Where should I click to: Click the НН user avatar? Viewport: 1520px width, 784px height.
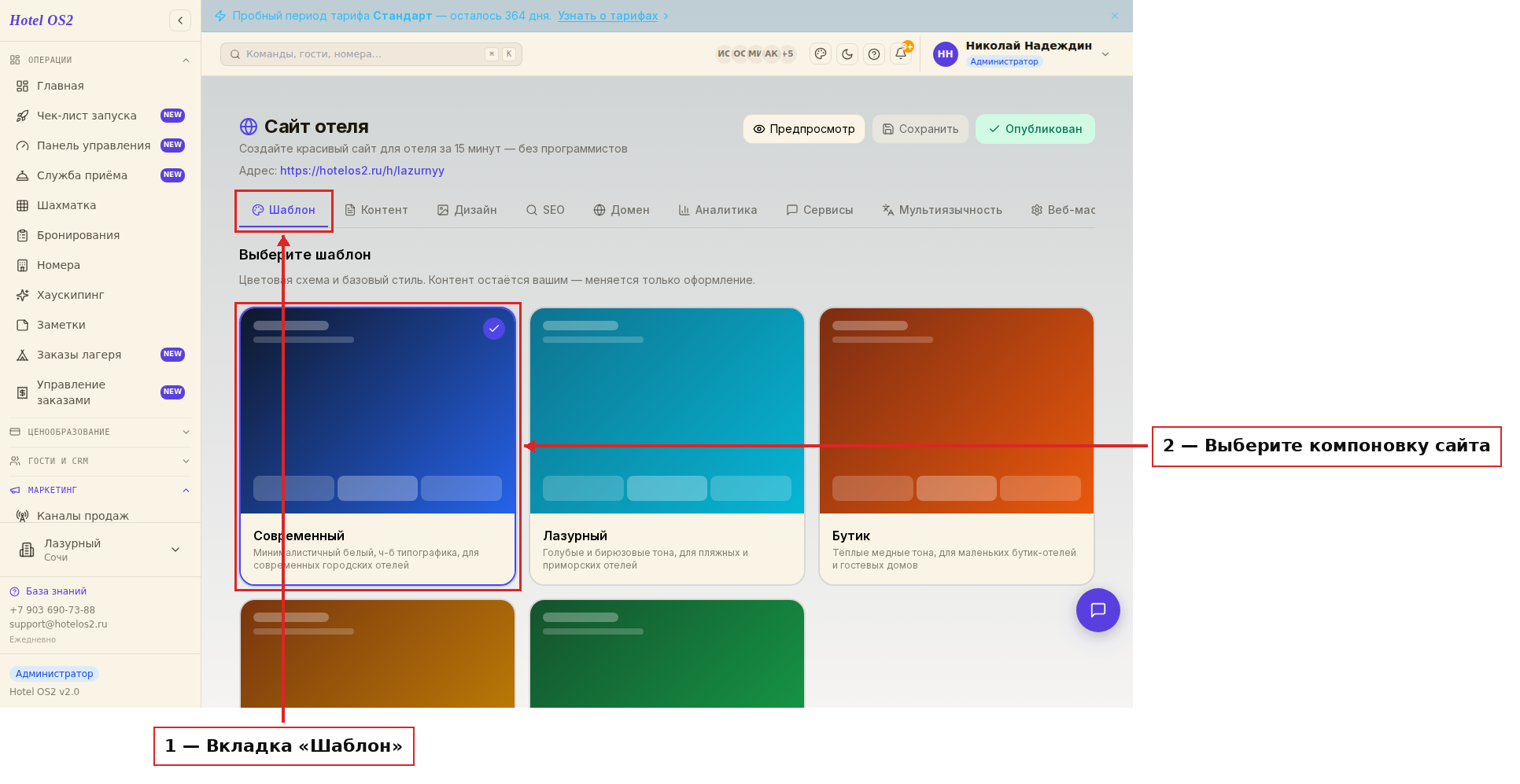click(945, 54)
